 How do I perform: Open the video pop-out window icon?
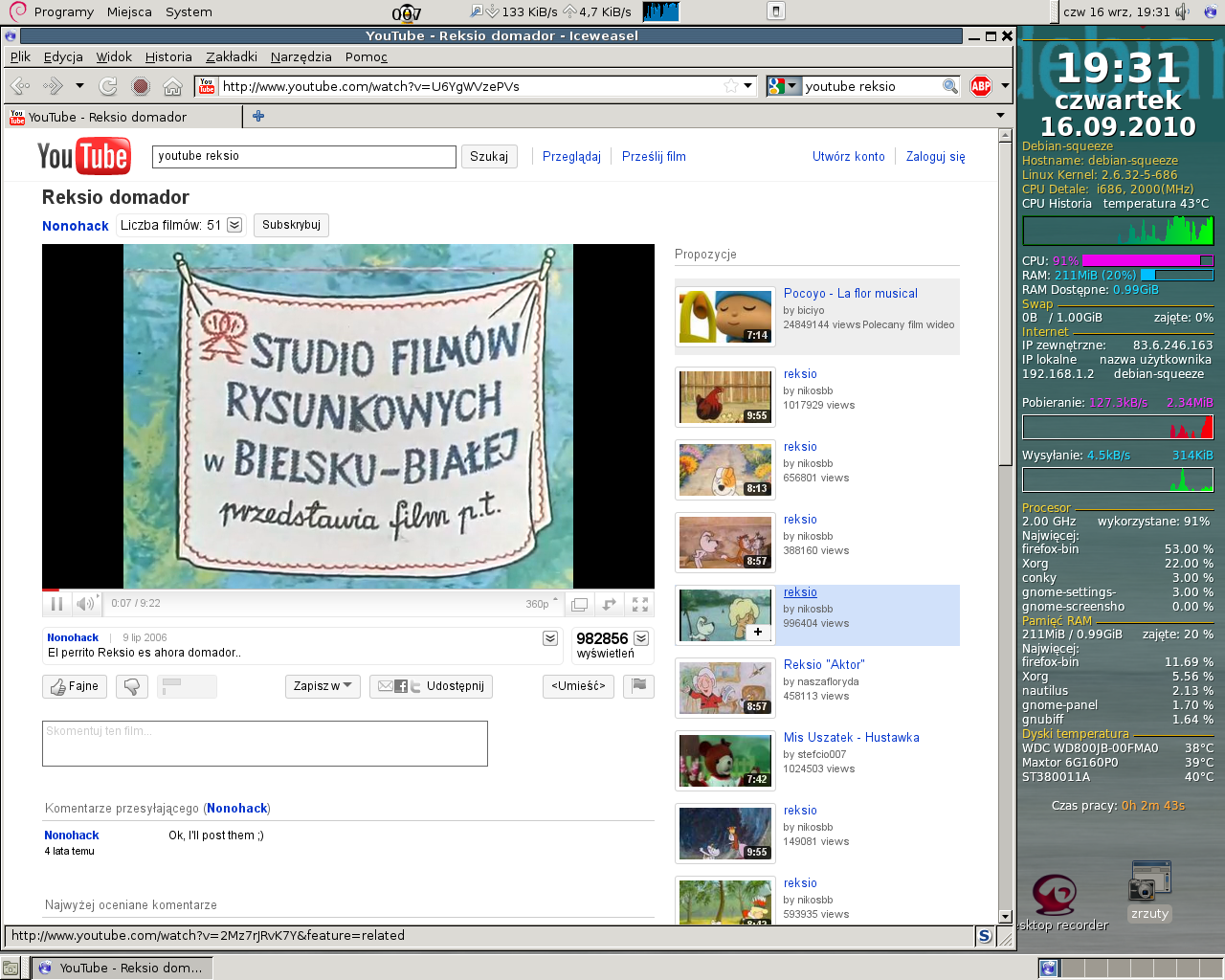pos(579,604)
